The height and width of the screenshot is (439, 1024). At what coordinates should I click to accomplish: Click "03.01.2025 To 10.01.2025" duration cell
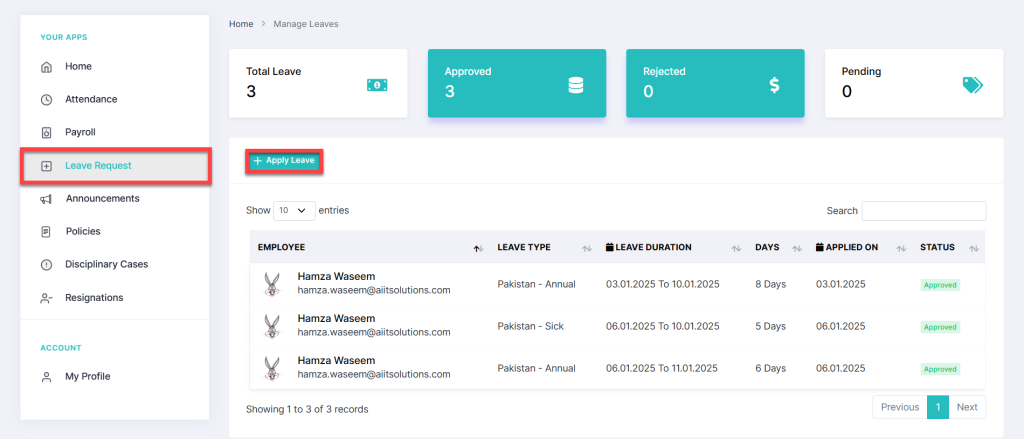[x=662, y=284]
